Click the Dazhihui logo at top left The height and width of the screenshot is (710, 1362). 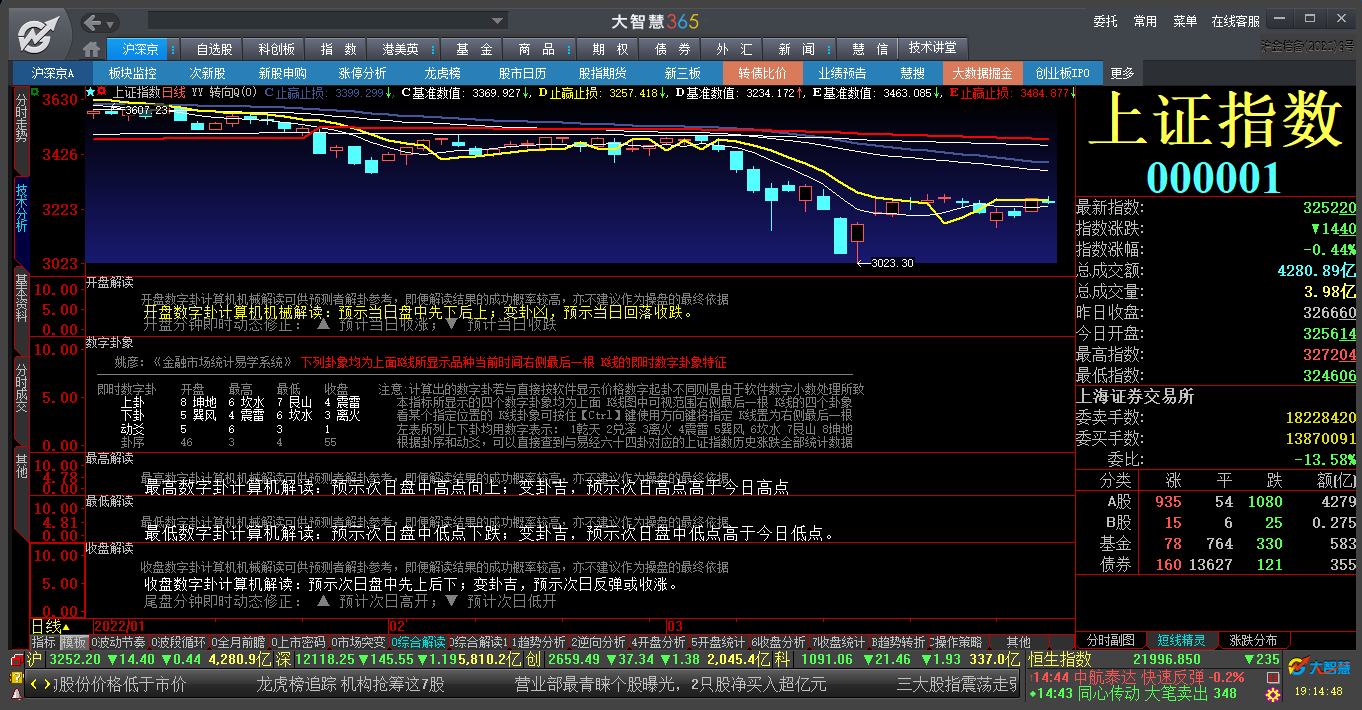(39, 33)
